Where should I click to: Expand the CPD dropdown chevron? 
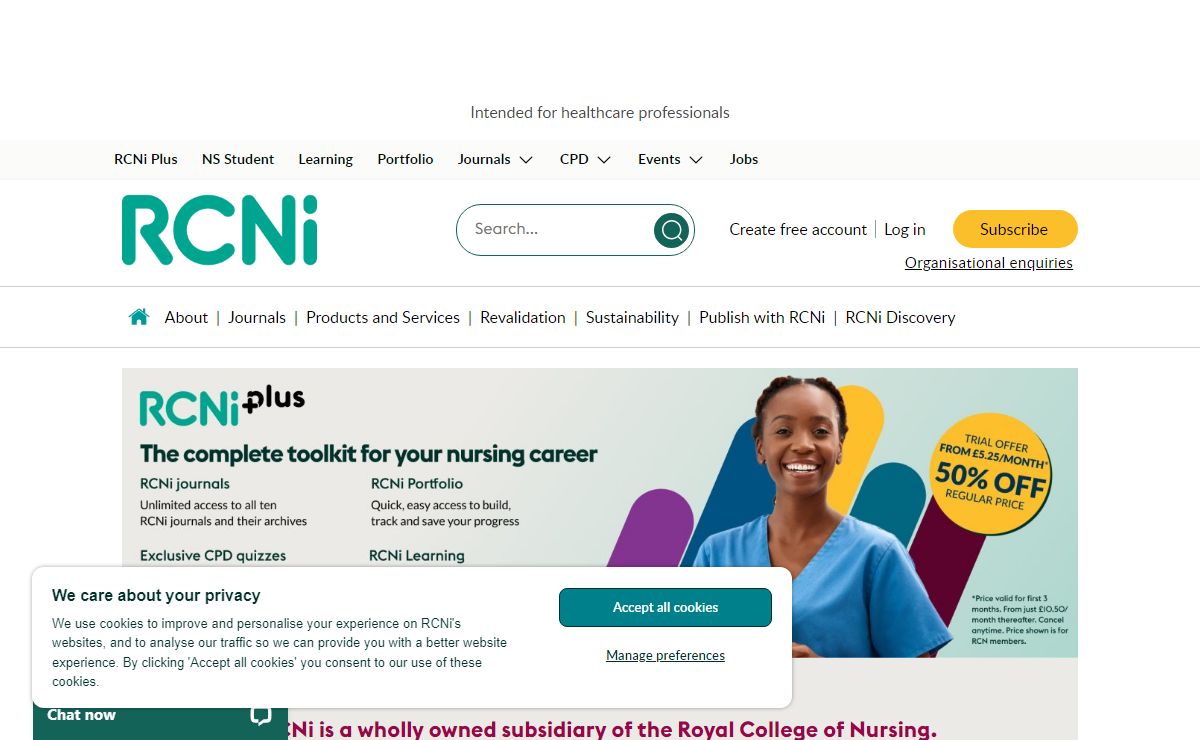tap(604, 160)
